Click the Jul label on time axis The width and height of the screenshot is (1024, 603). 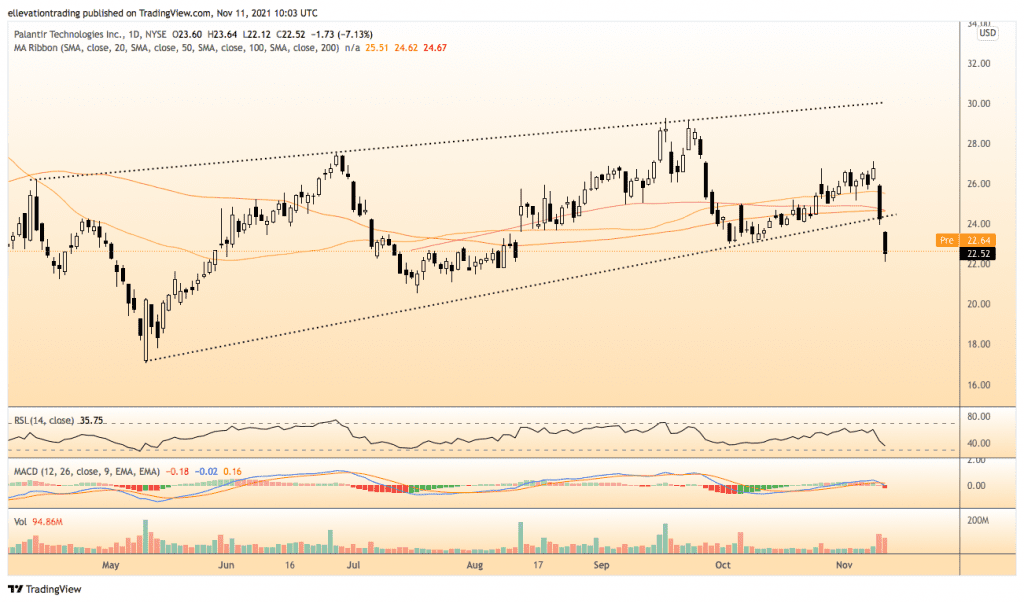(353, 565)
